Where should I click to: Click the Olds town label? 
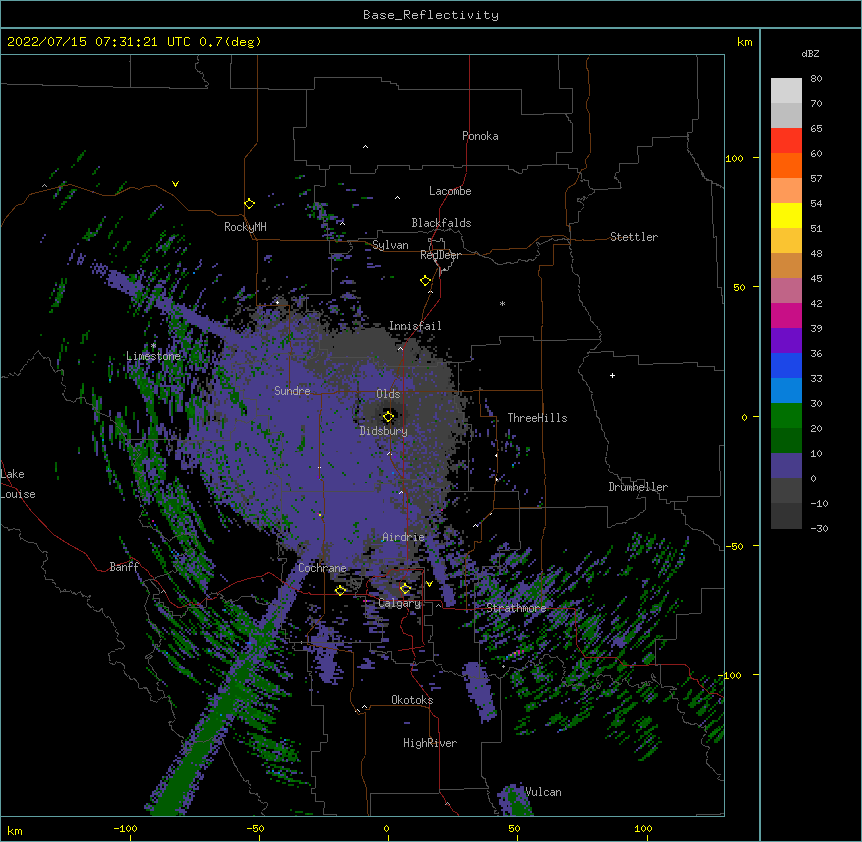pos(388,394)
